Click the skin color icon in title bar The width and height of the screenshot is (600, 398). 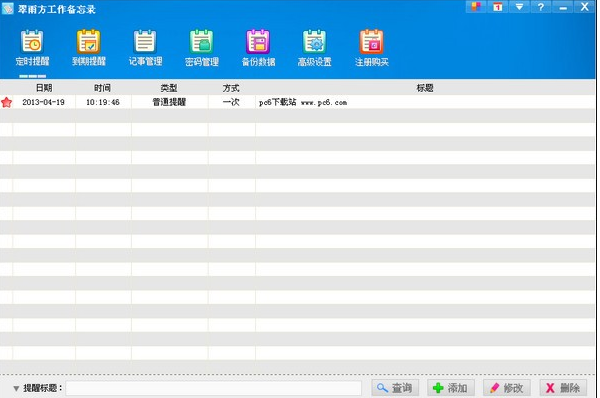point(476,7)
